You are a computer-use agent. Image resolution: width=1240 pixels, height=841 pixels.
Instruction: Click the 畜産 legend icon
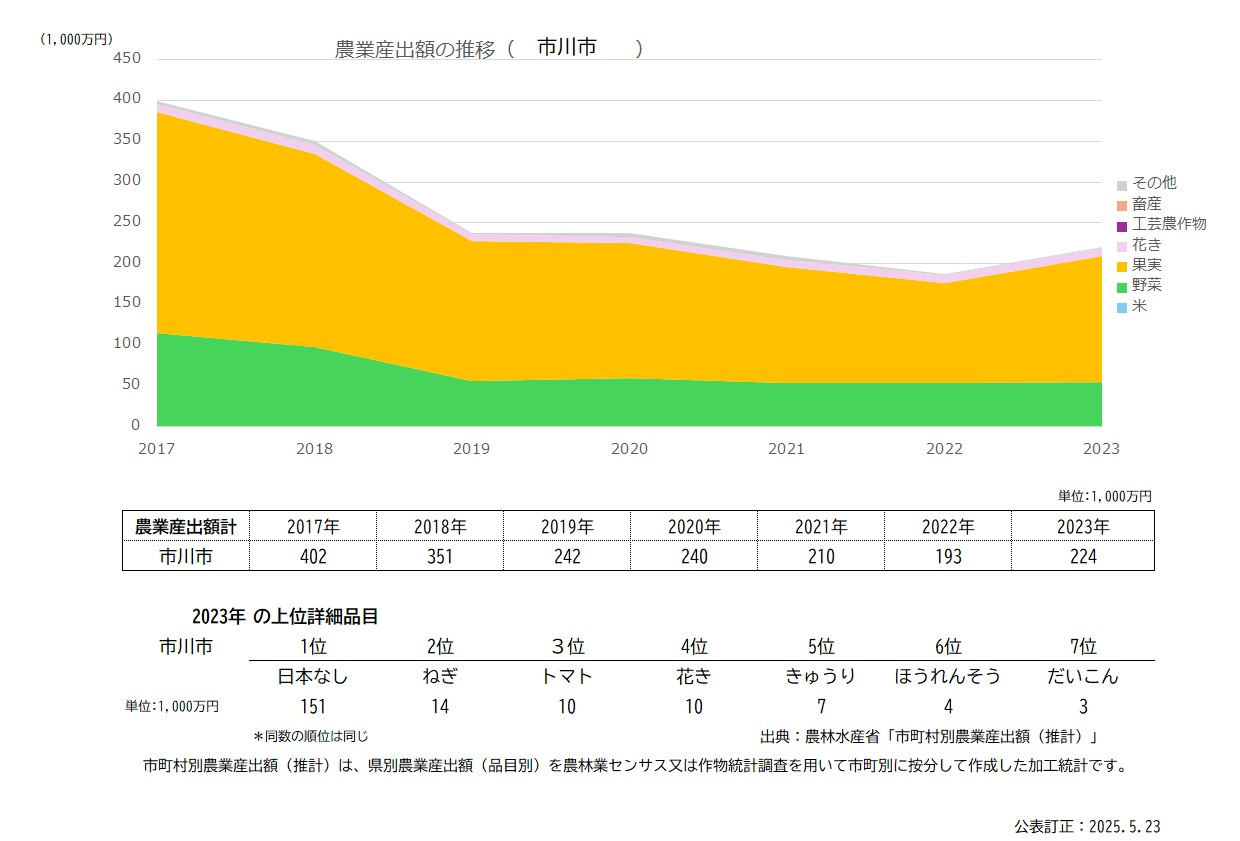tap(1124, 203)
